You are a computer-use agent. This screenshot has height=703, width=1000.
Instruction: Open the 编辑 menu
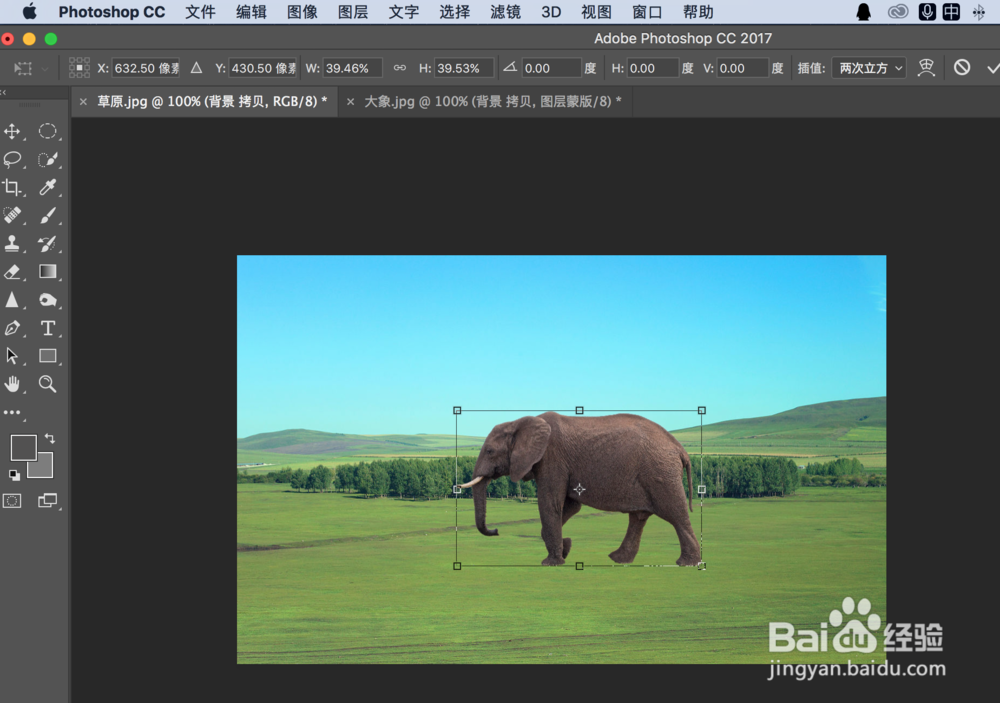251,12
